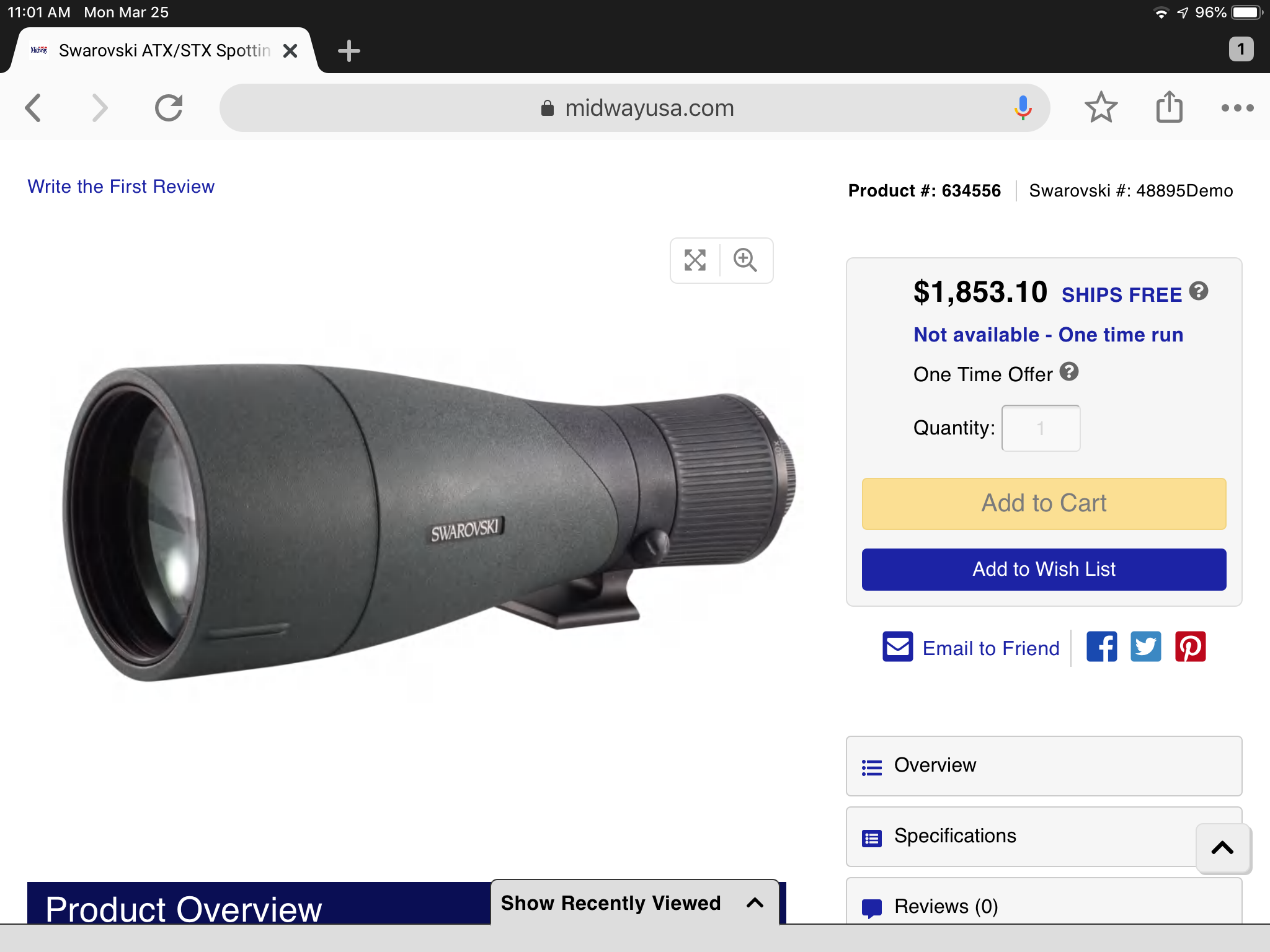The height and width of the screenshot is (952, 1270).
Task: Close the Swarovski ATX/STX tab
Action: coord(290,51)
